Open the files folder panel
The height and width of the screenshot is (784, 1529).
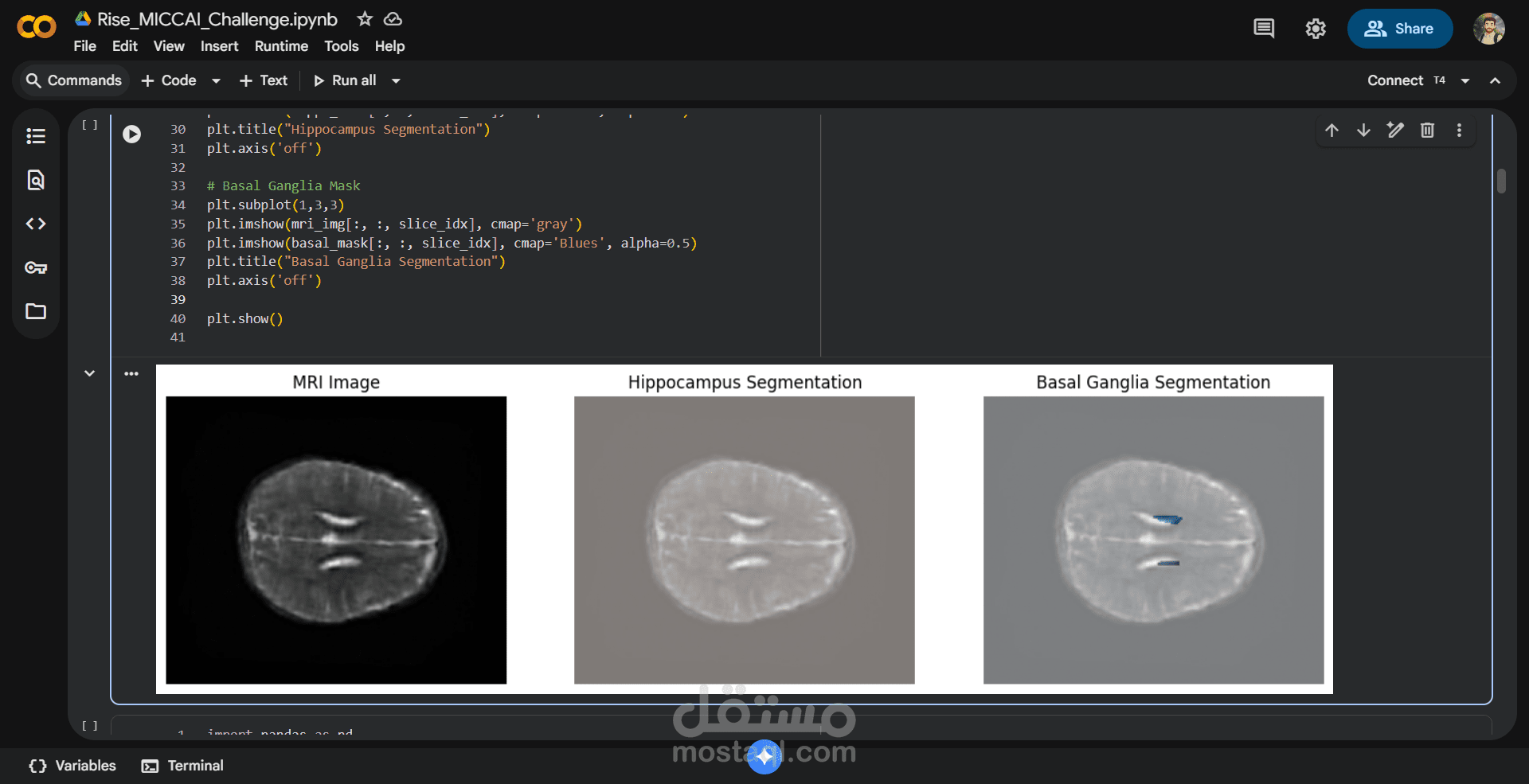pos(36,311)
